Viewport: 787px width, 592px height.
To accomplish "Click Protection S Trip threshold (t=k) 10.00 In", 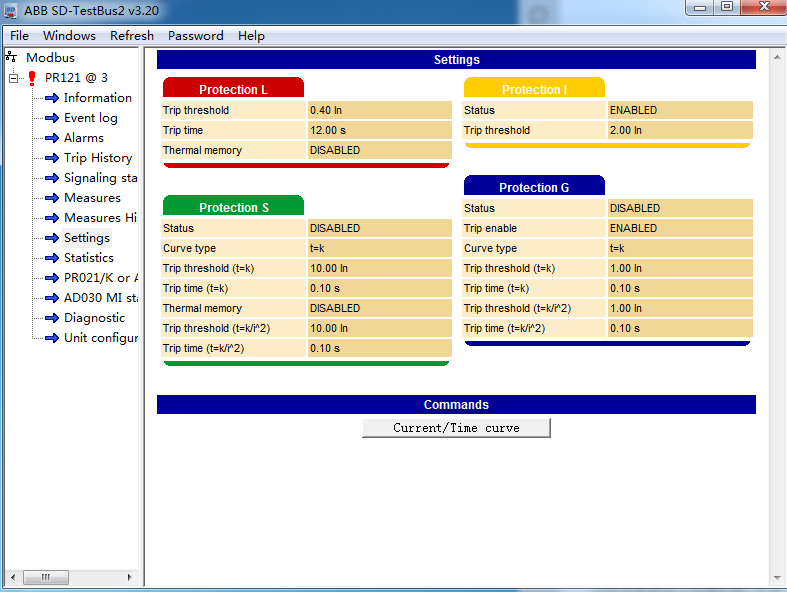I will pyautogui.click(x=379, y=268).
